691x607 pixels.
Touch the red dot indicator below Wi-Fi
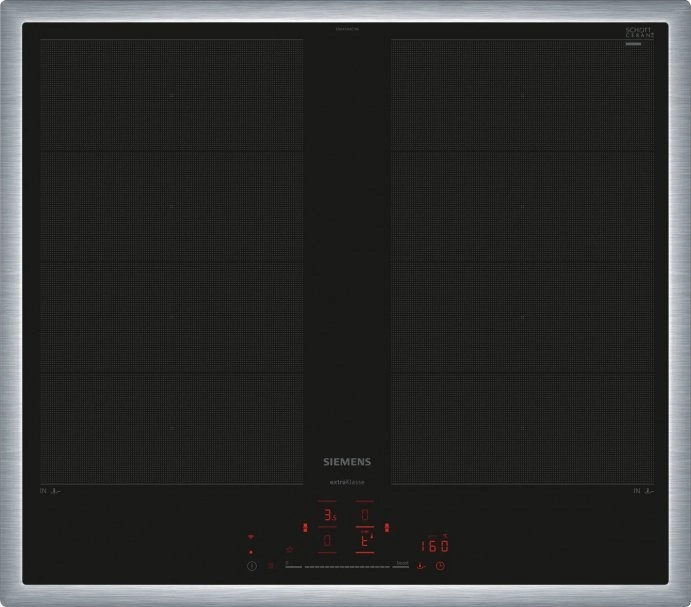(x=251, y=552)
